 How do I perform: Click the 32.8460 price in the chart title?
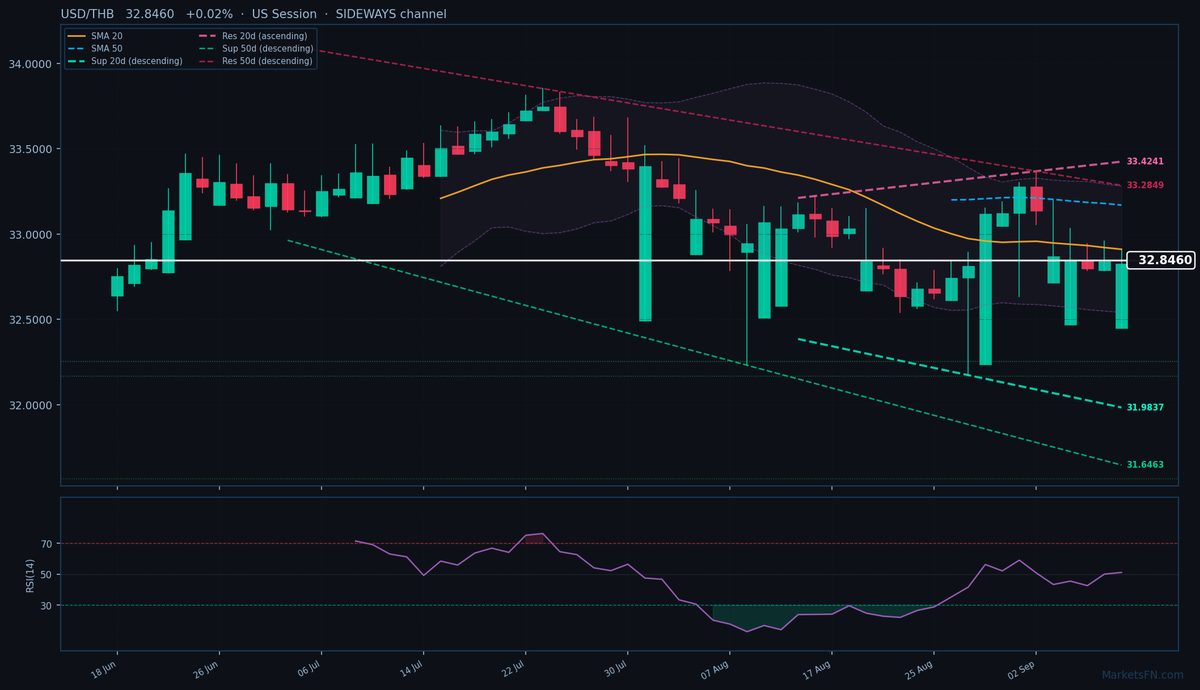pos(151,14)
